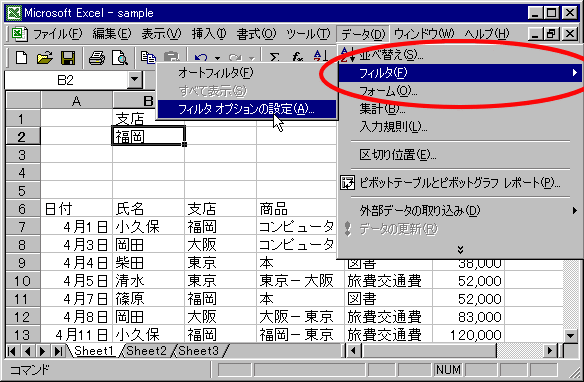Viewport: 584px width, 382px height.
Task: Click the Excel document icon beside the ファイル menu
Action: 19,34
